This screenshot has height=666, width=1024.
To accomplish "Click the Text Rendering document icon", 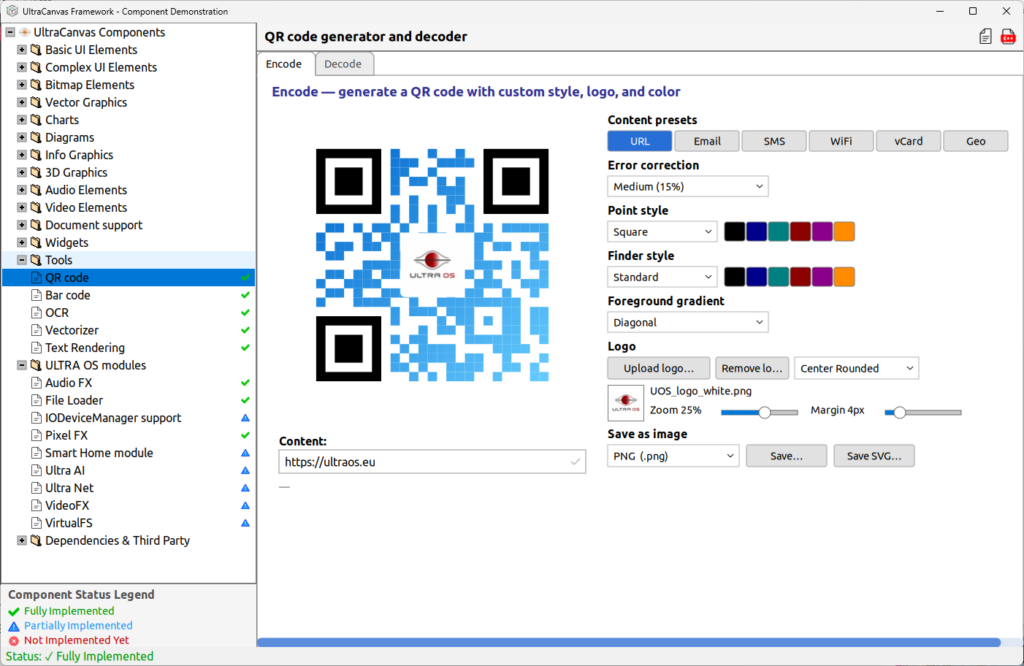I will 37,348.
